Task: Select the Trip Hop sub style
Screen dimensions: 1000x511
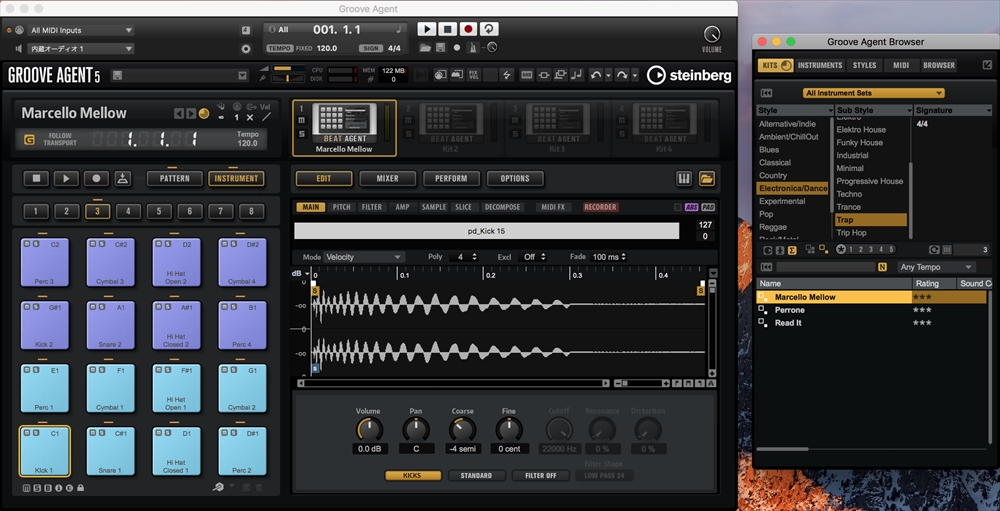Action: click(851, 233)
